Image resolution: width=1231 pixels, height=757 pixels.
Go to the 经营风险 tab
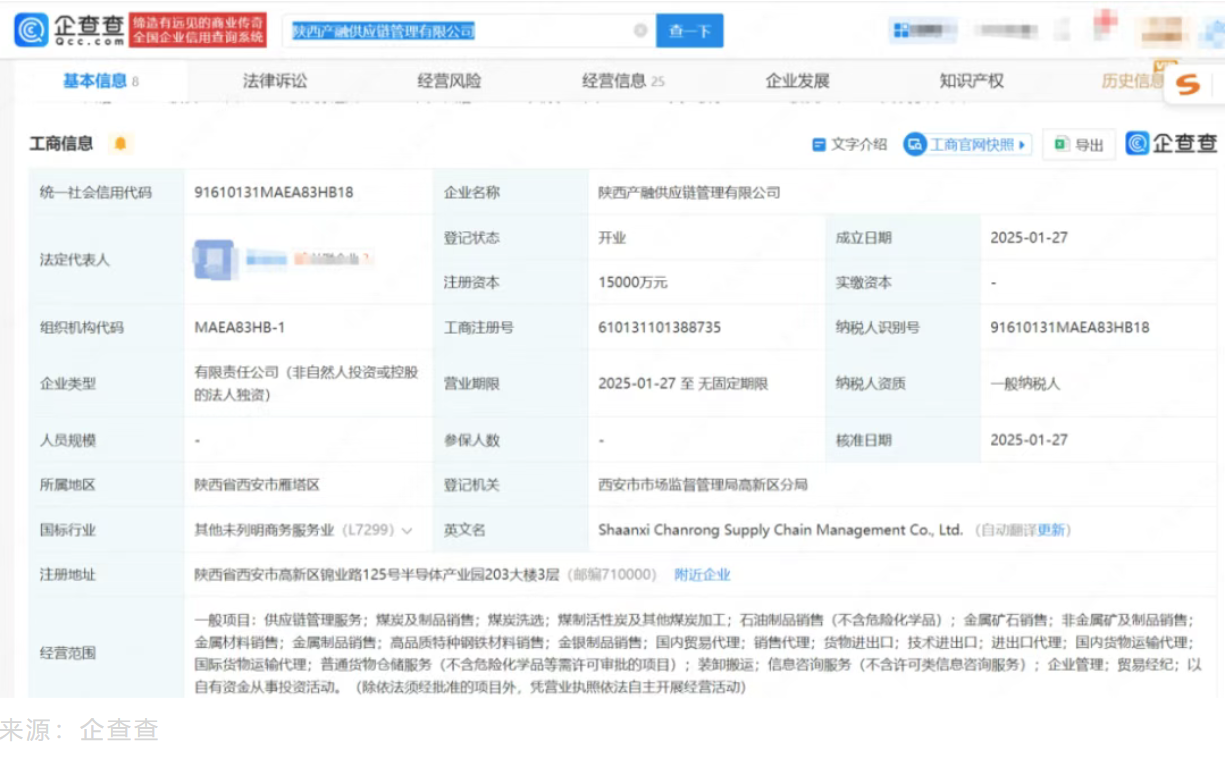(449, 81)
